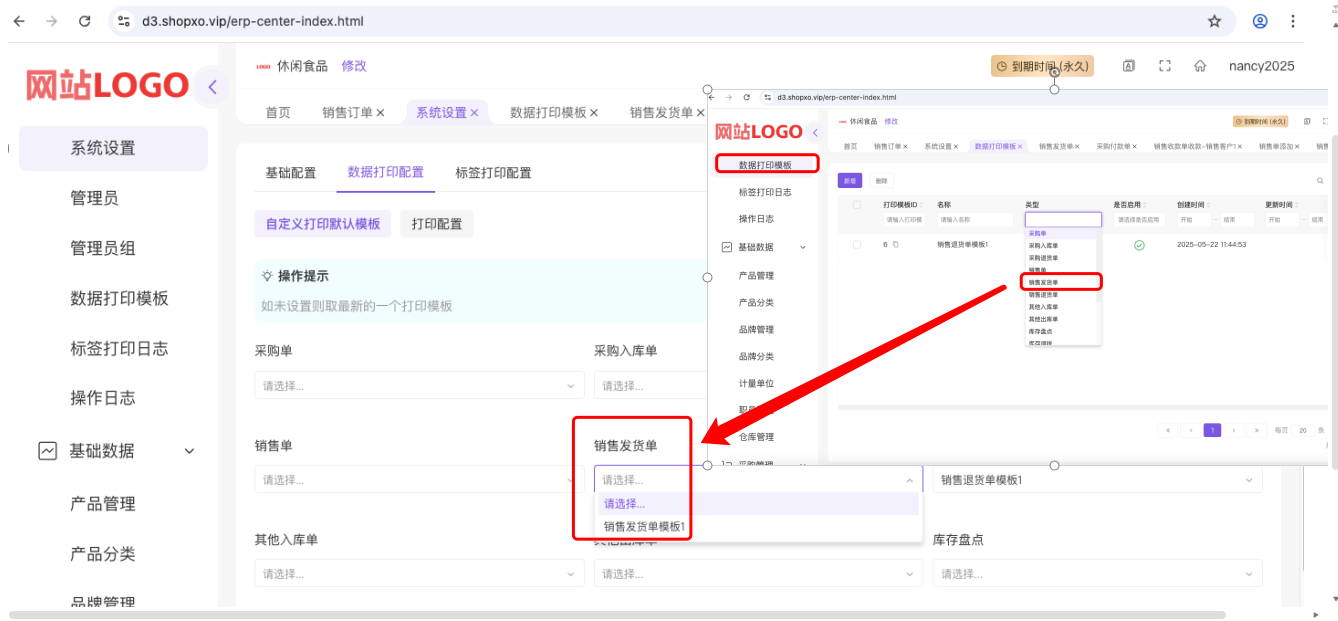Image resolution: width=1338 pixels, height=621 pixels.
Task: Click the copy icon beside ID 6
Action: 896,244
